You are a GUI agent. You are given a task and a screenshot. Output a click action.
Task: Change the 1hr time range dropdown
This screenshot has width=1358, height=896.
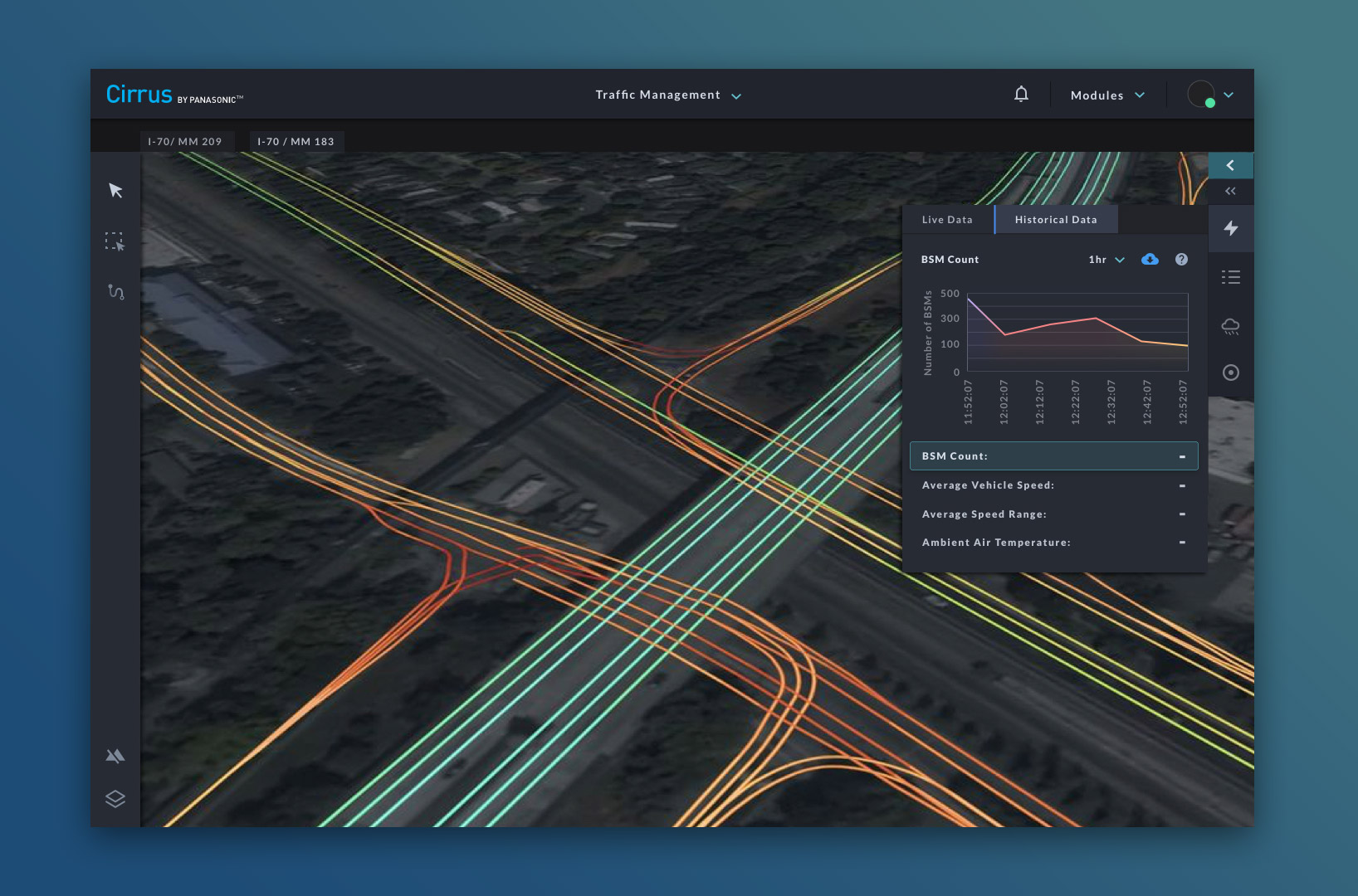pyautogui.click(x=1106, y=260)
